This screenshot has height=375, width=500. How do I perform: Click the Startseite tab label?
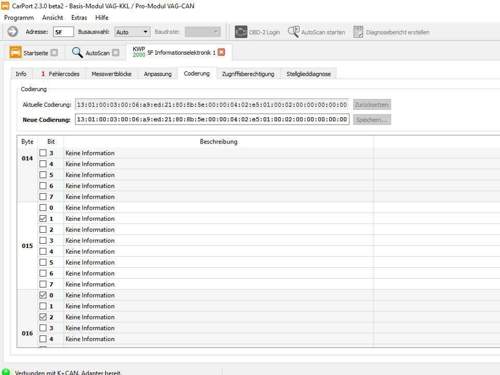(36, 53)
